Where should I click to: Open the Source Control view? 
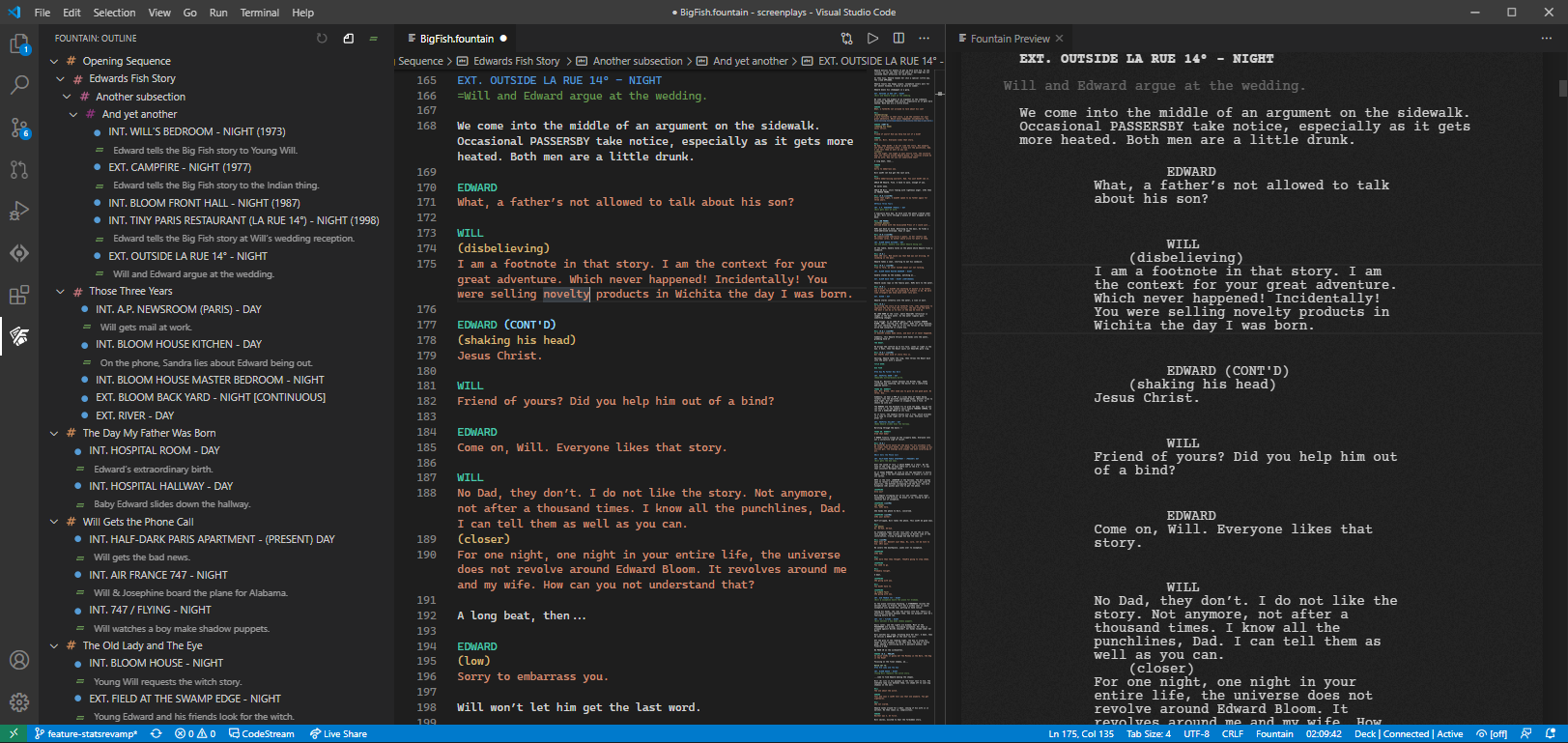(x=19, y=128)
